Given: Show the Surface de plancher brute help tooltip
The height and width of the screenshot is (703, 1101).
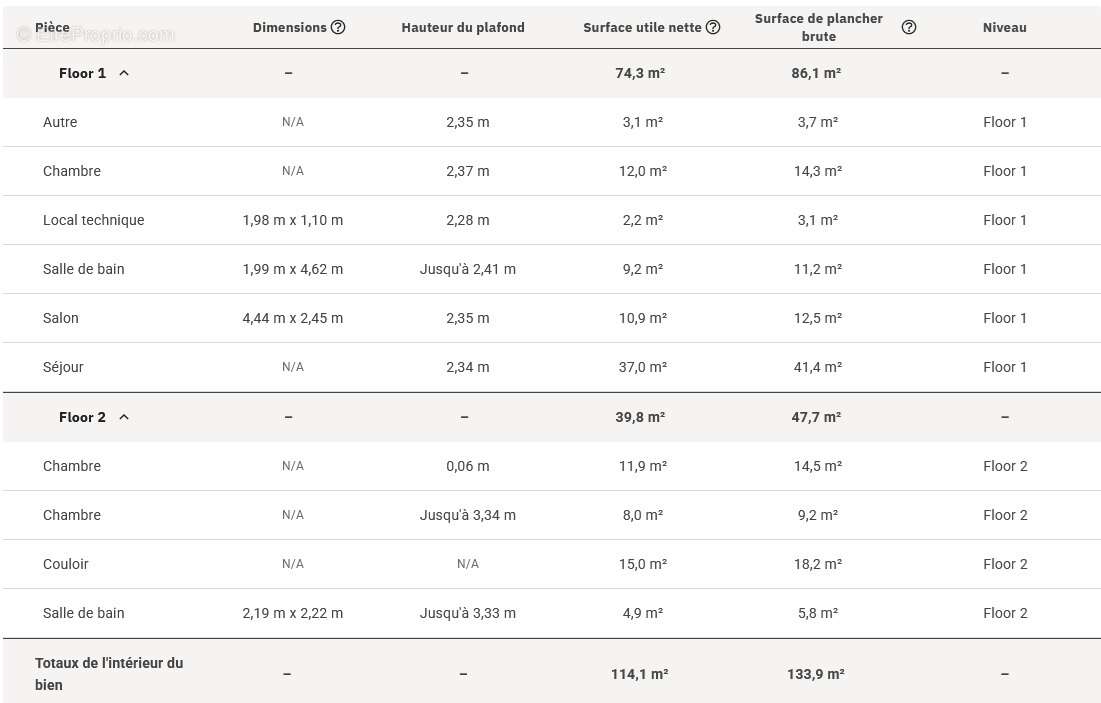Looking at the screenshot, I should point(909,27).
